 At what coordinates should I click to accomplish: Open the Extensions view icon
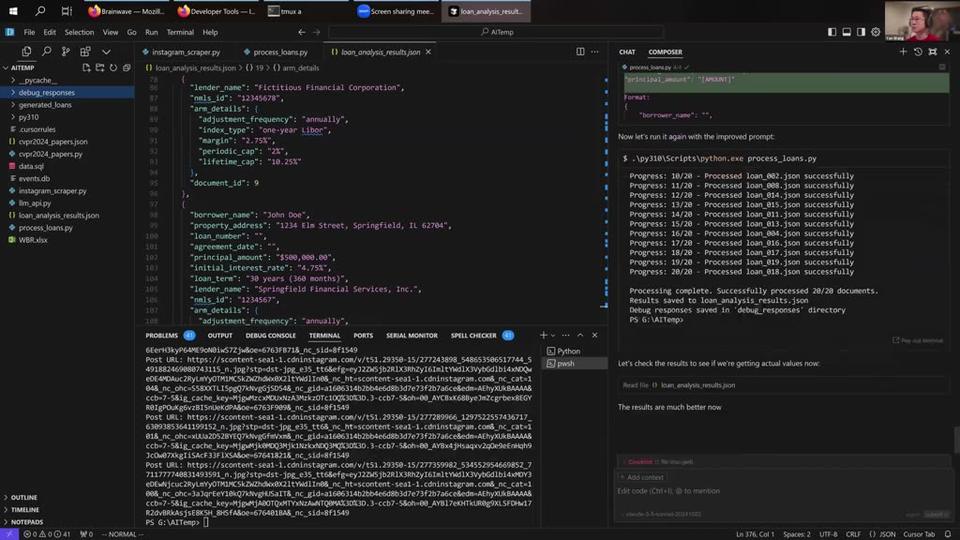pos(85,52)
